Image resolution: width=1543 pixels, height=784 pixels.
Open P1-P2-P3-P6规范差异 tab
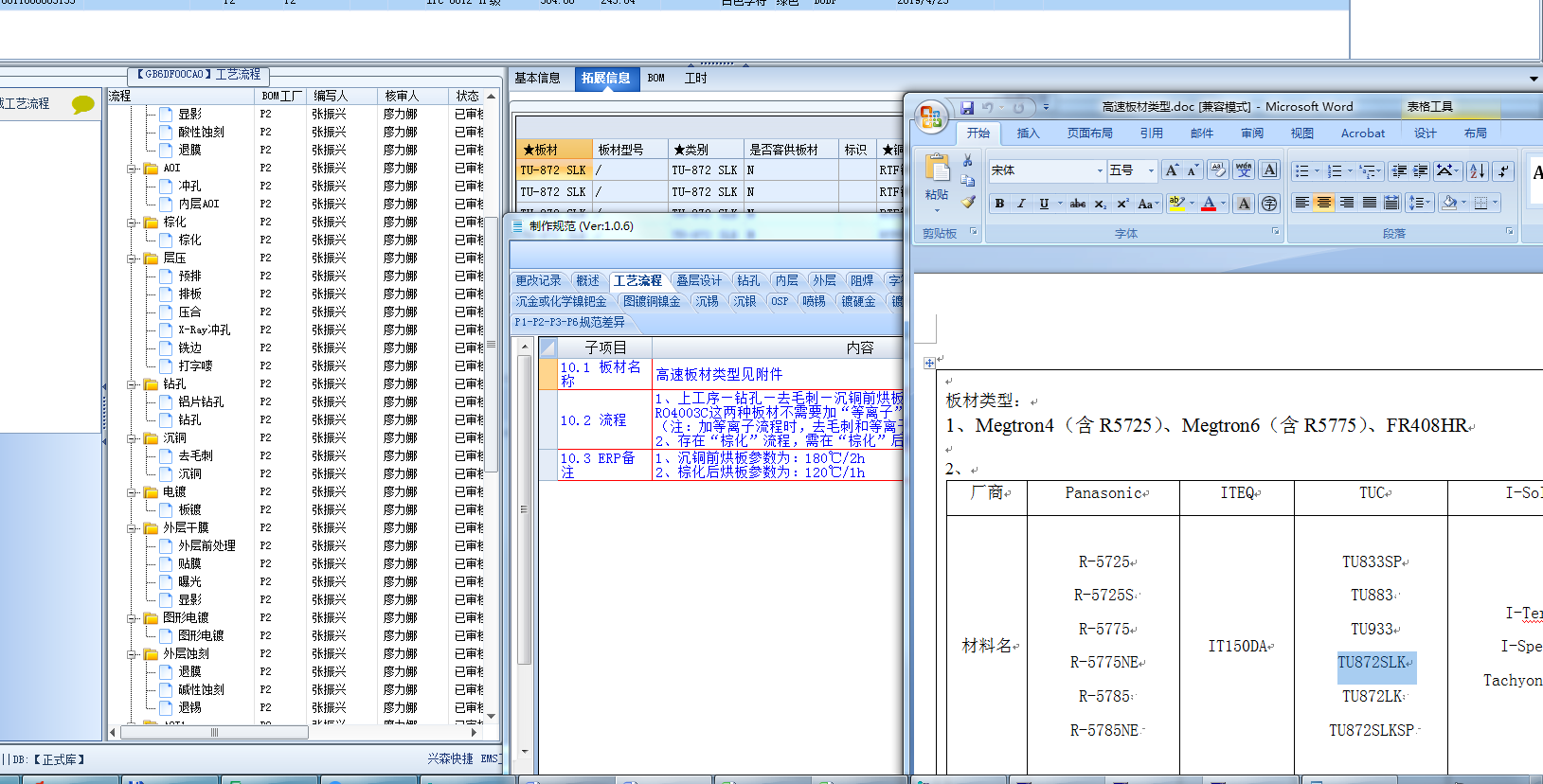pos(569,323)
